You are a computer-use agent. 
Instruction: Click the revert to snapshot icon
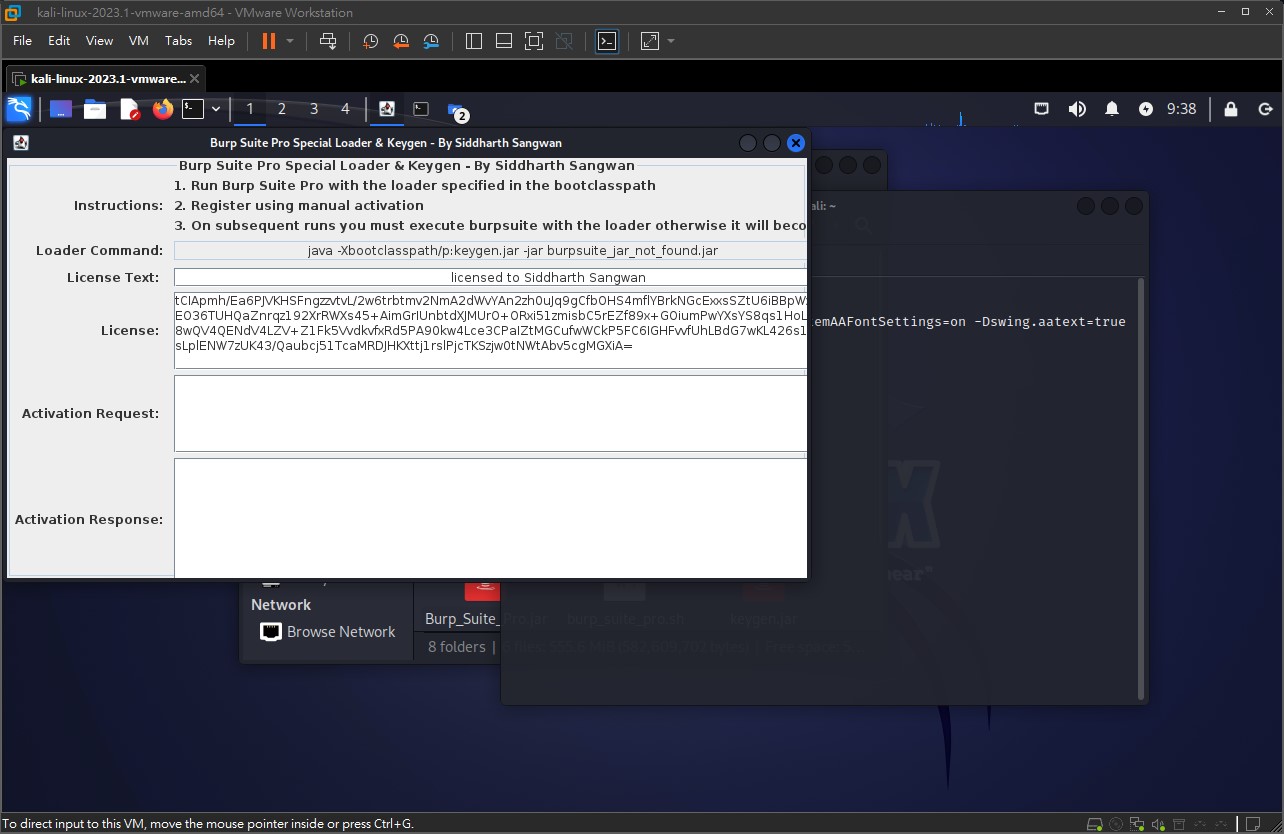[401, 41]
